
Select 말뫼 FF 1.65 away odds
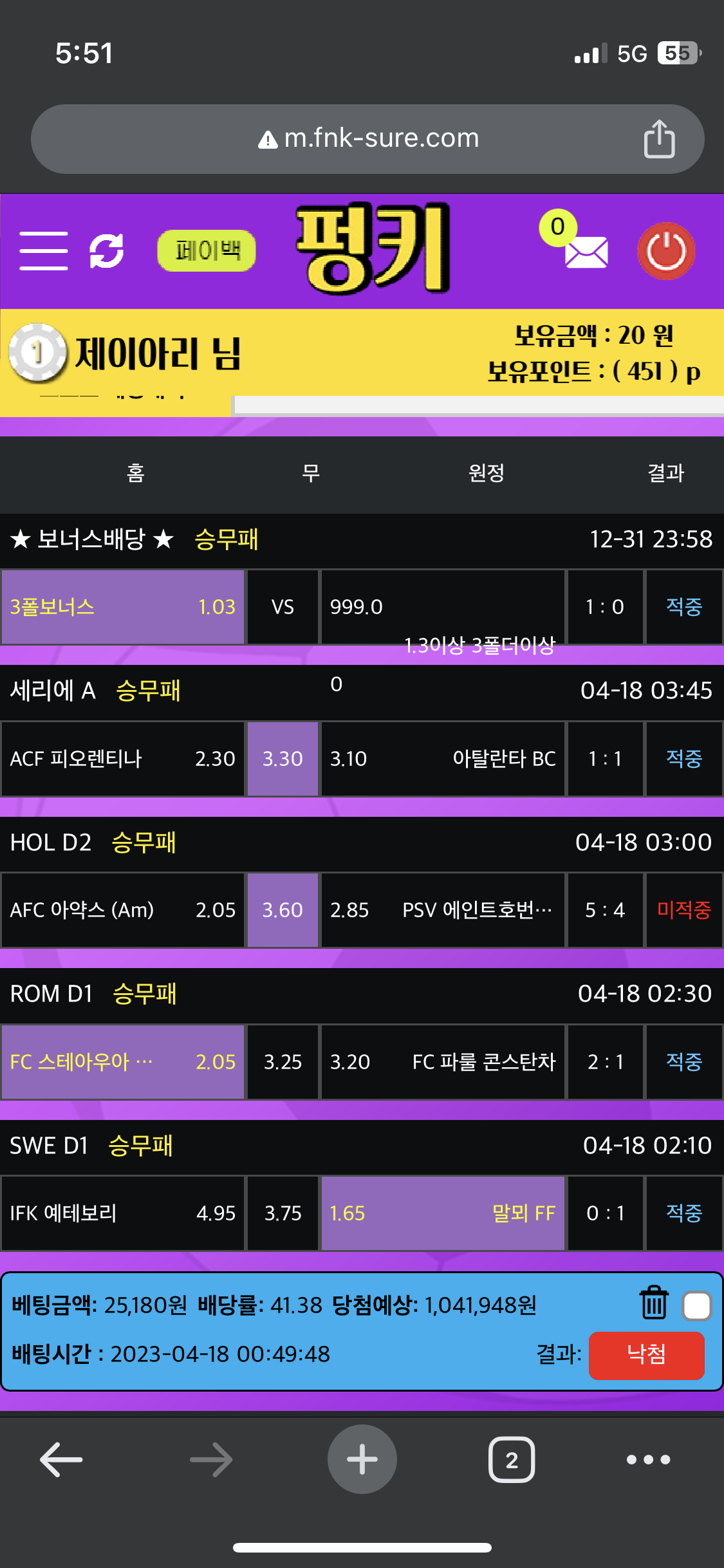click(443, 1213)
